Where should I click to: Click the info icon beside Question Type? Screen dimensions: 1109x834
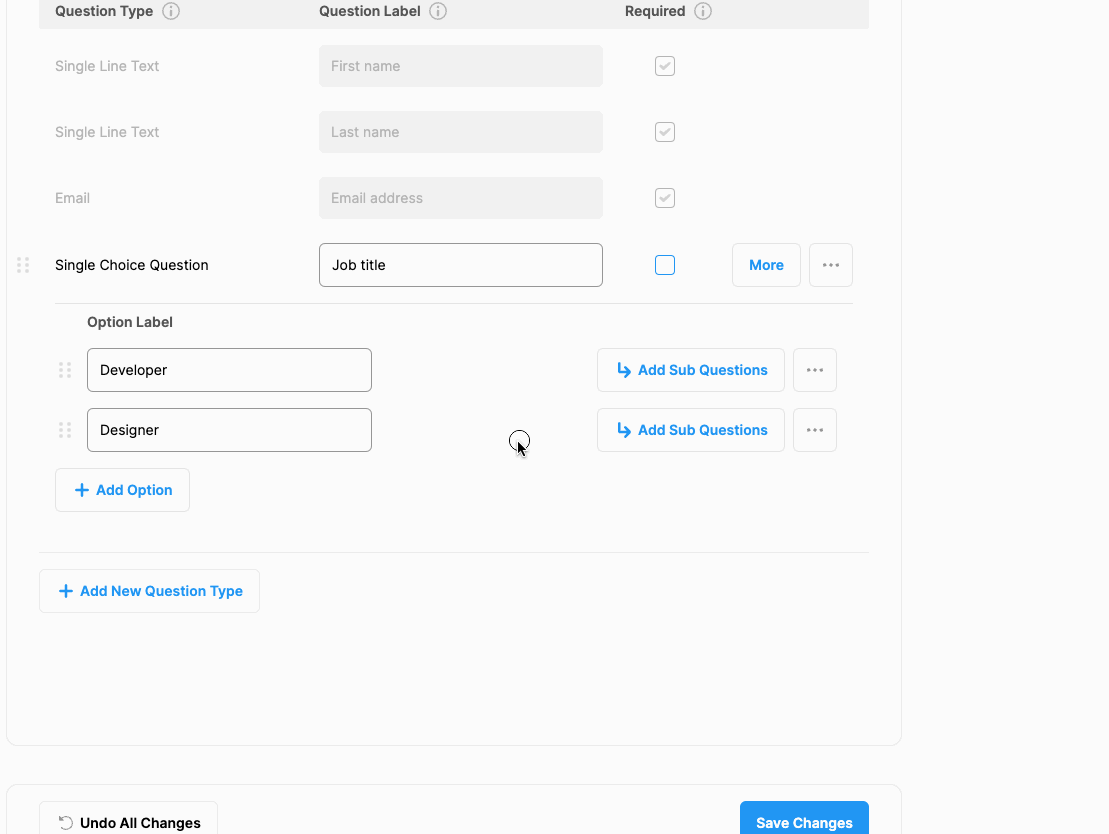[170, 11]
